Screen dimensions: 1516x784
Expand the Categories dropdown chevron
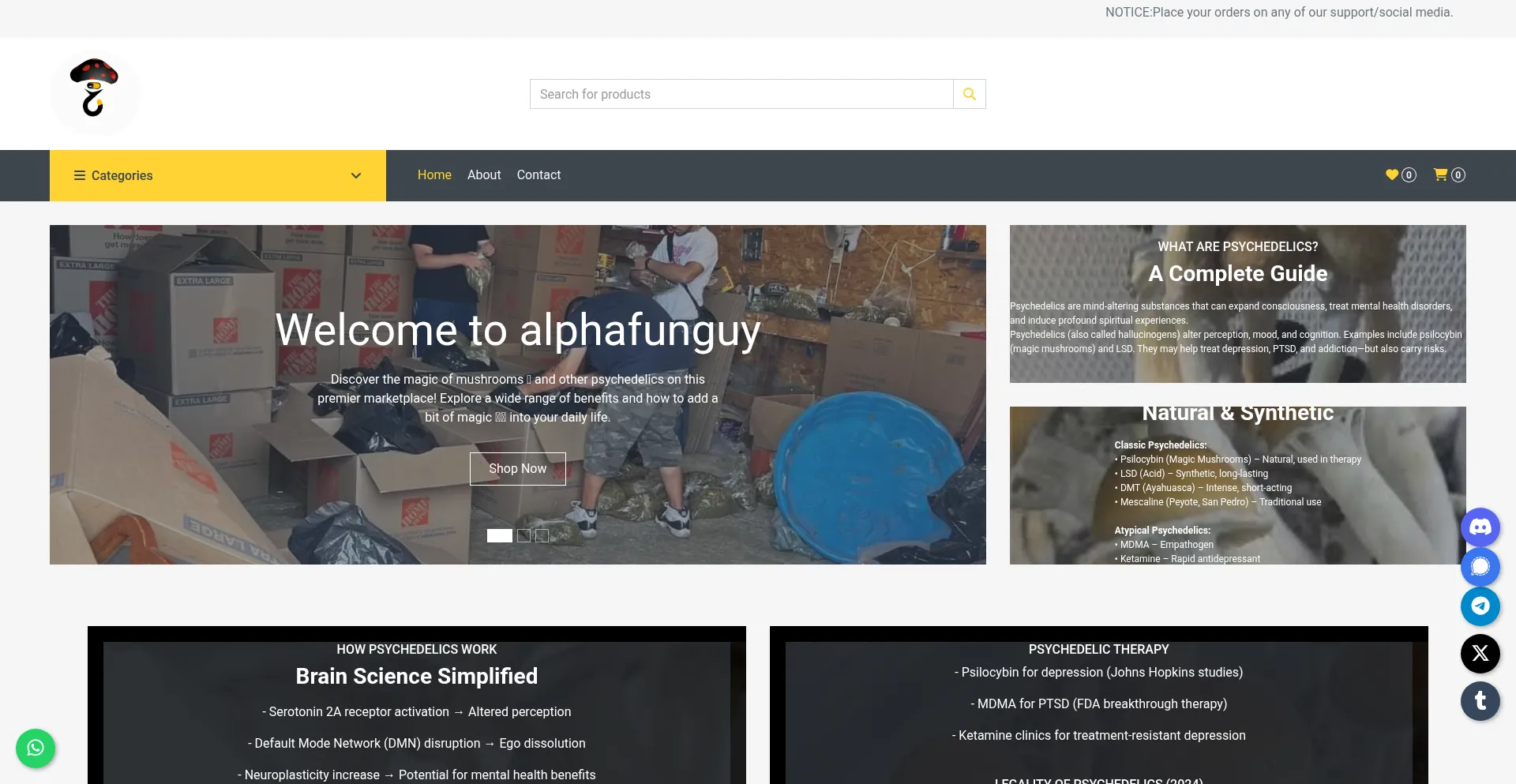pyautogui.click(x=356, y=176)
